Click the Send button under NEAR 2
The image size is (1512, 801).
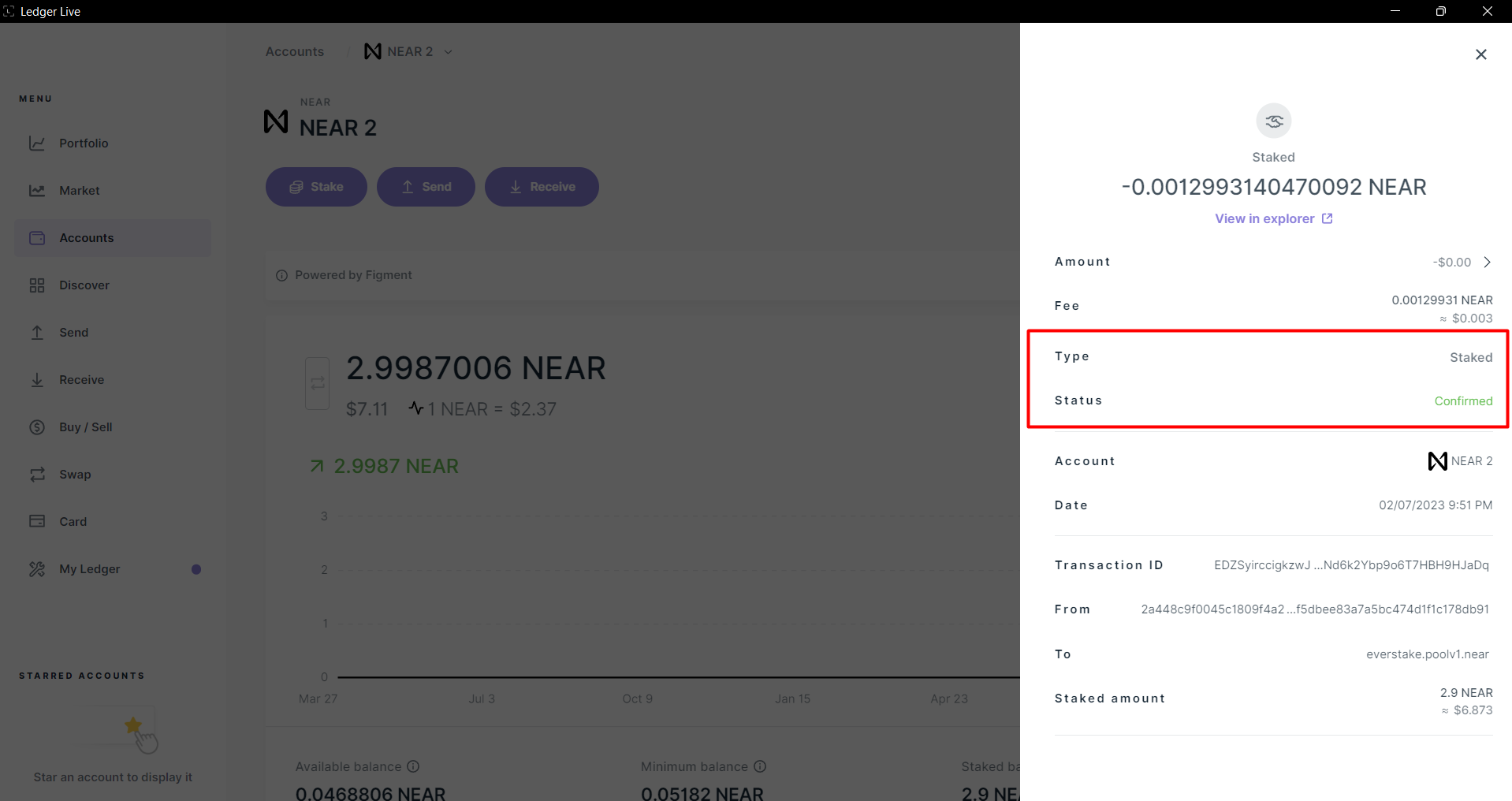click(426, 187)
